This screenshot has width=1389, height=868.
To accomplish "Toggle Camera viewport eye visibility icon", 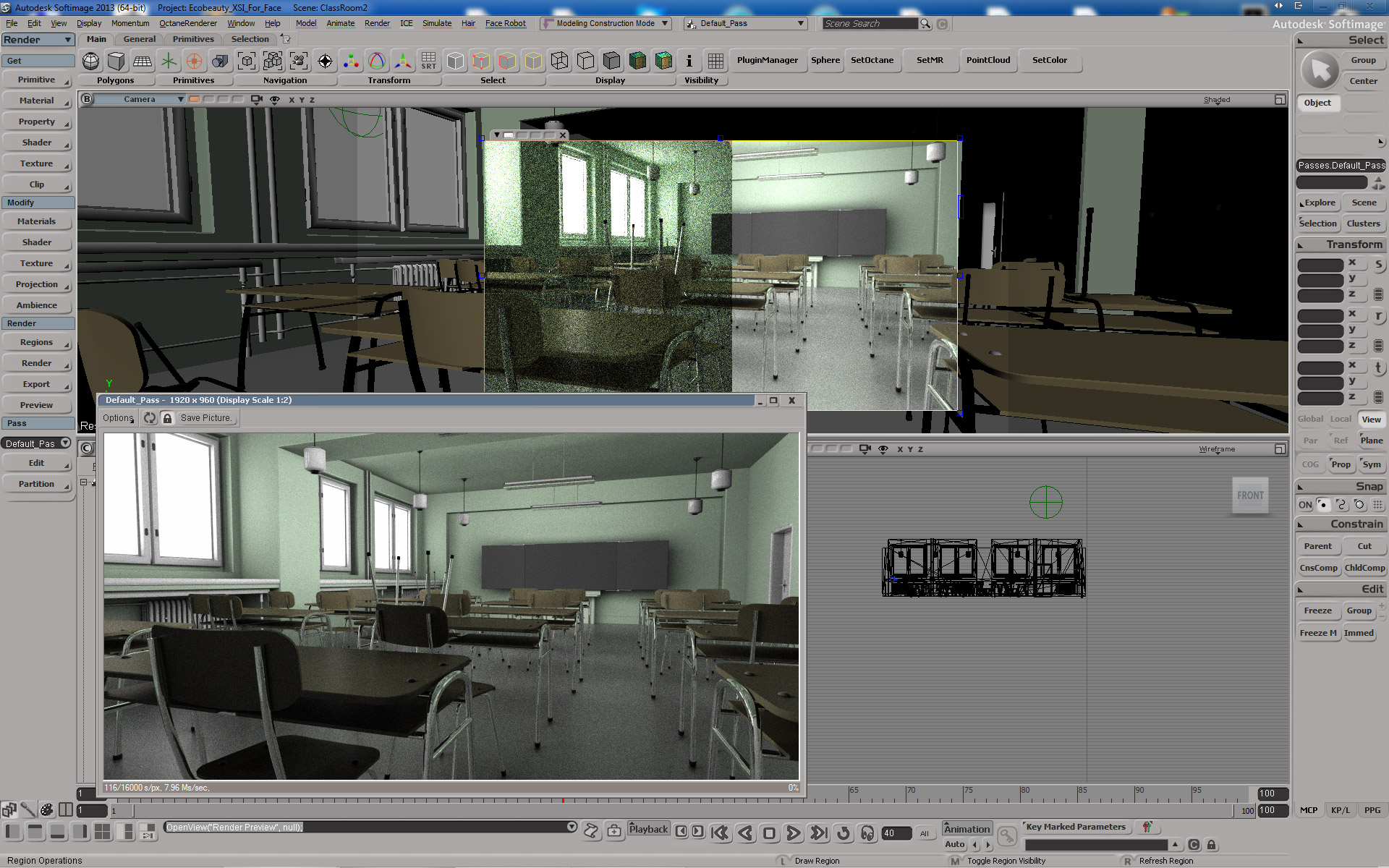I will 275,100.
